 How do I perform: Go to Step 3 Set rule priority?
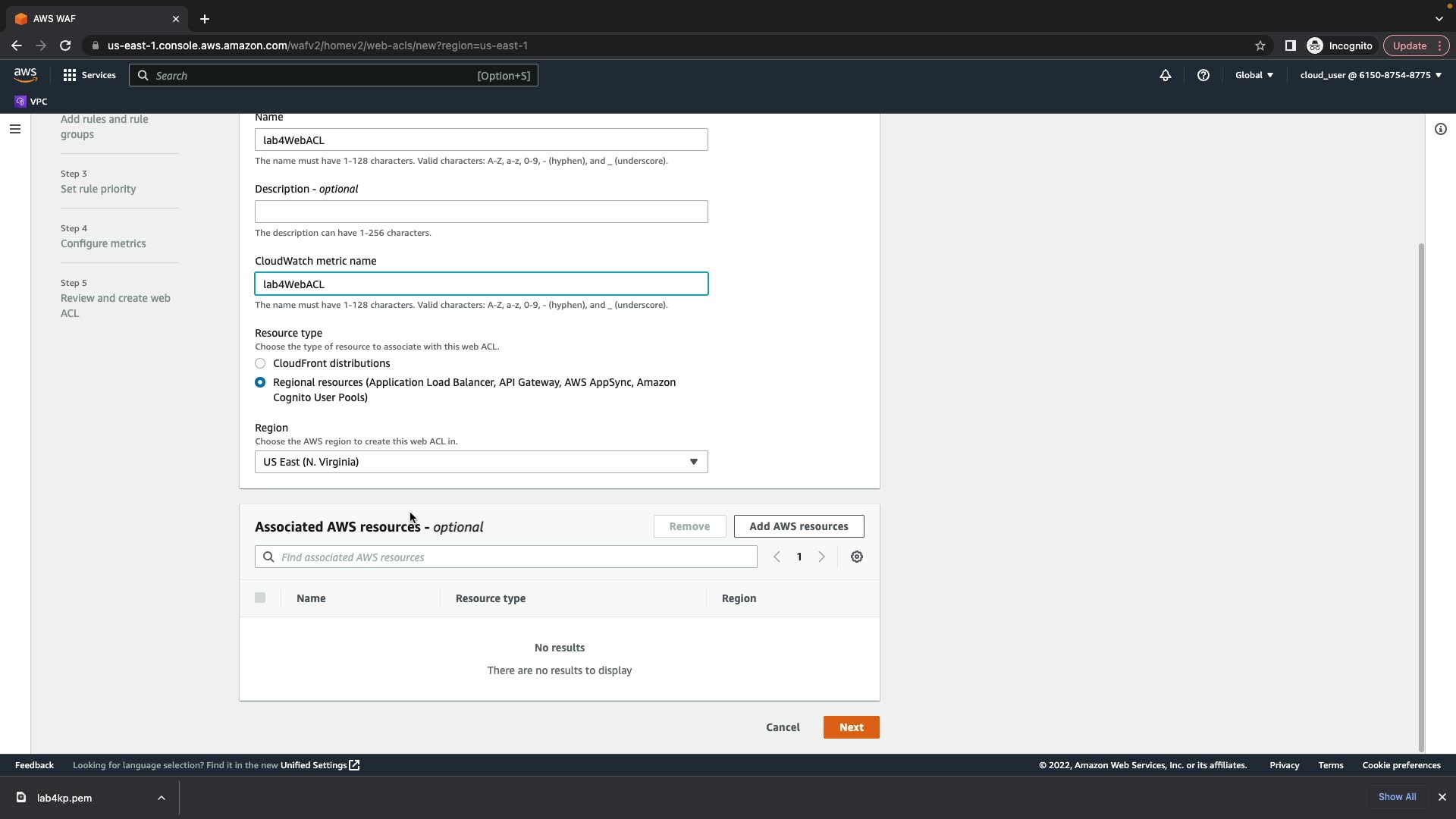(x=98, y=189)
